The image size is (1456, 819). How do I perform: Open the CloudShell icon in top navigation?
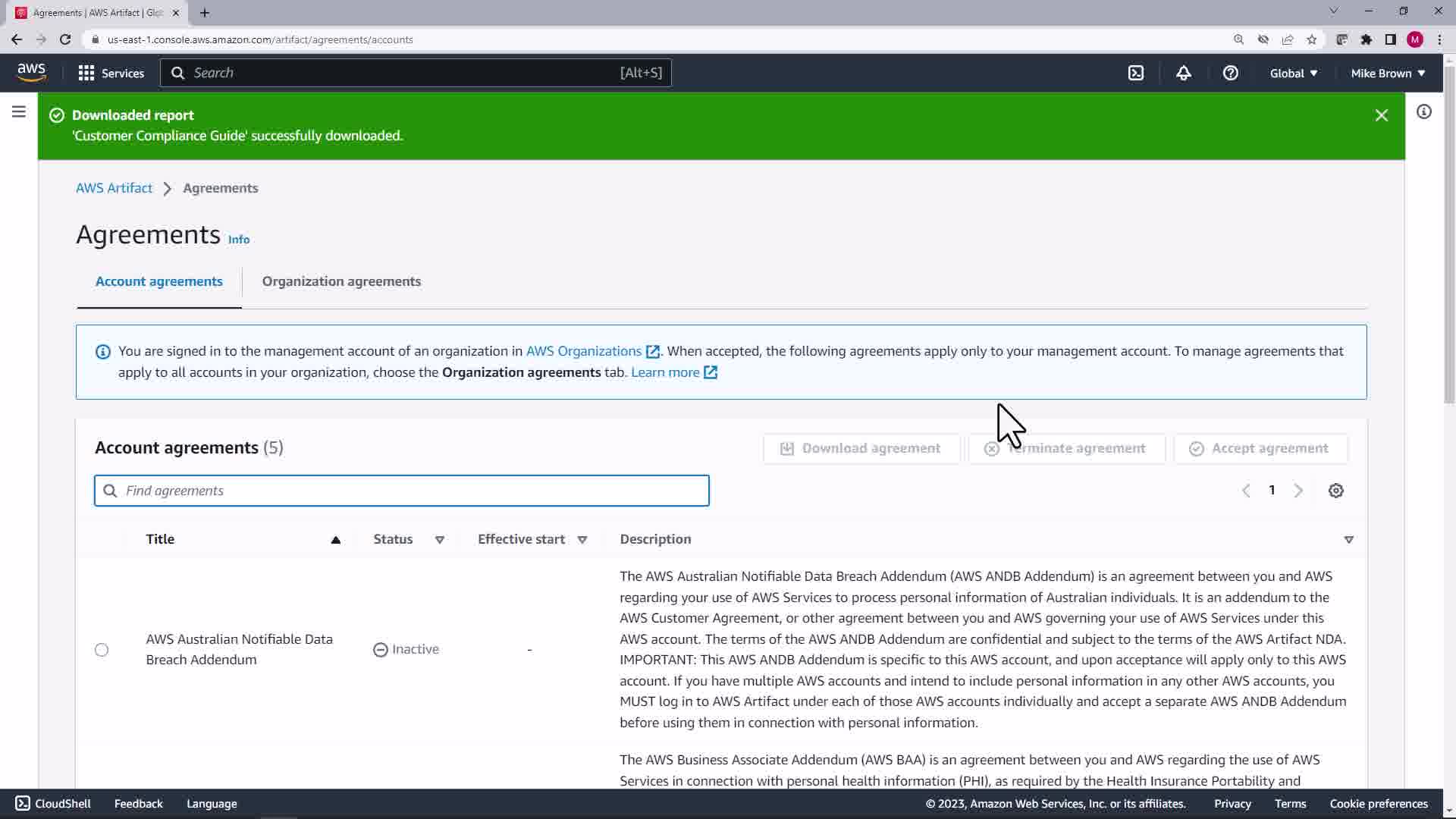[x=1135, y=73]
